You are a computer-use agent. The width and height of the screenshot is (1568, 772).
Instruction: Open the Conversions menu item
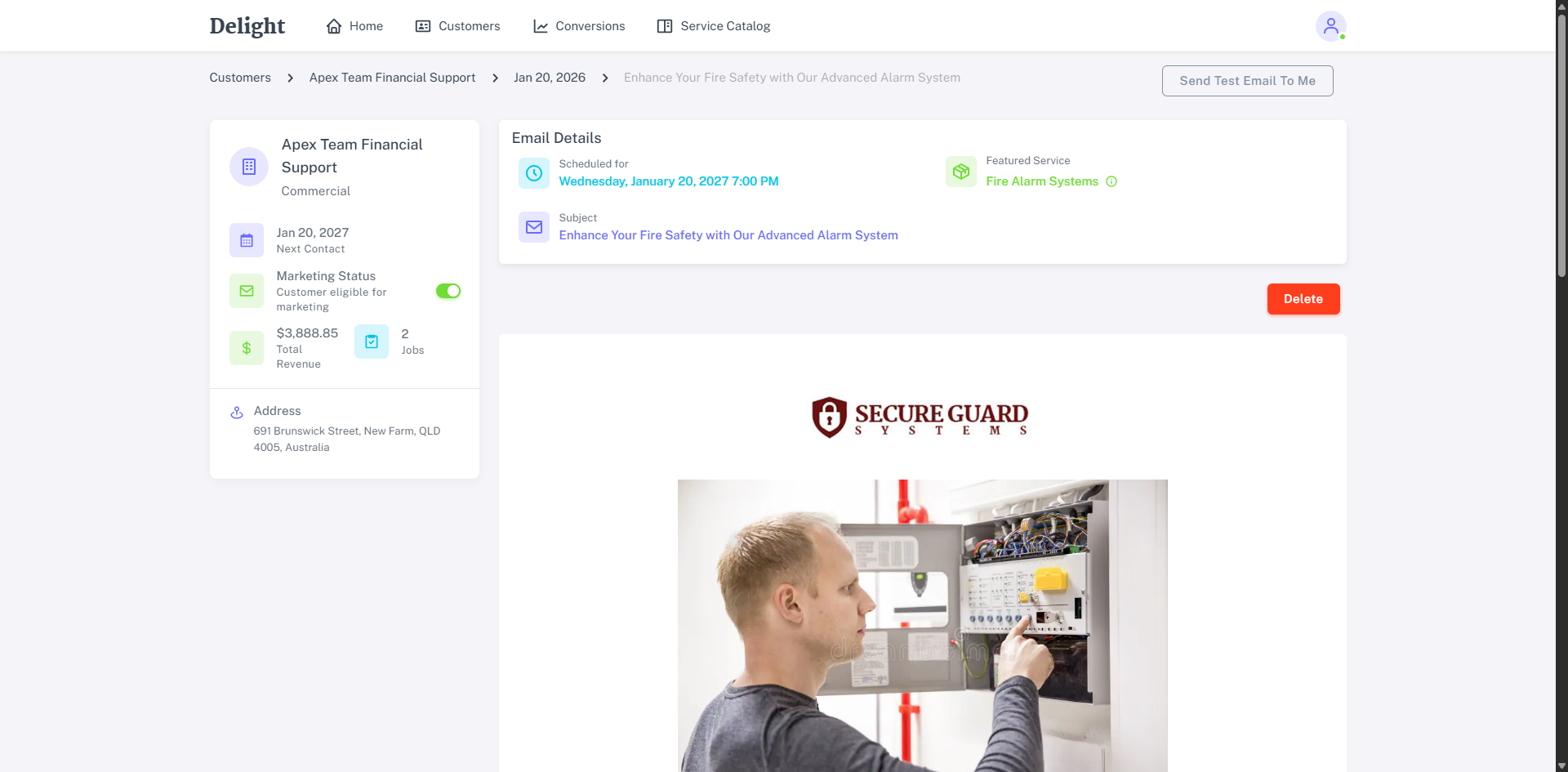[579, 26]
